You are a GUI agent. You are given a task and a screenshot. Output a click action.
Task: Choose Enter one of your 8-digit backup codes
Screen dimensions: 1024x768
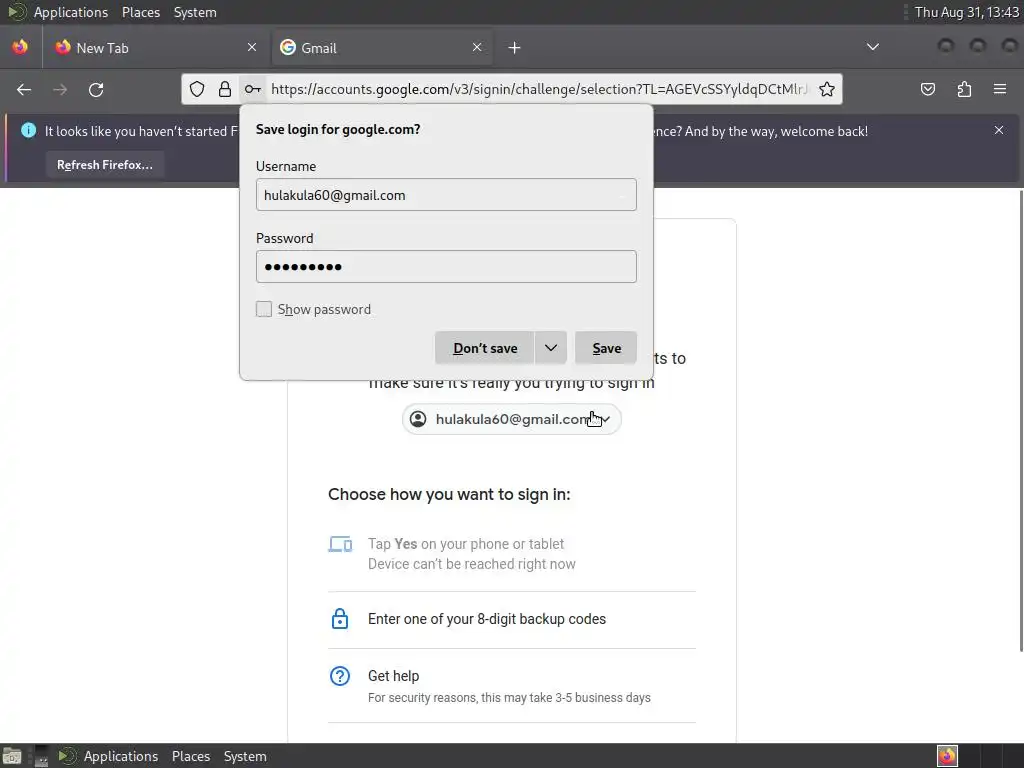(x=512, y=619)
